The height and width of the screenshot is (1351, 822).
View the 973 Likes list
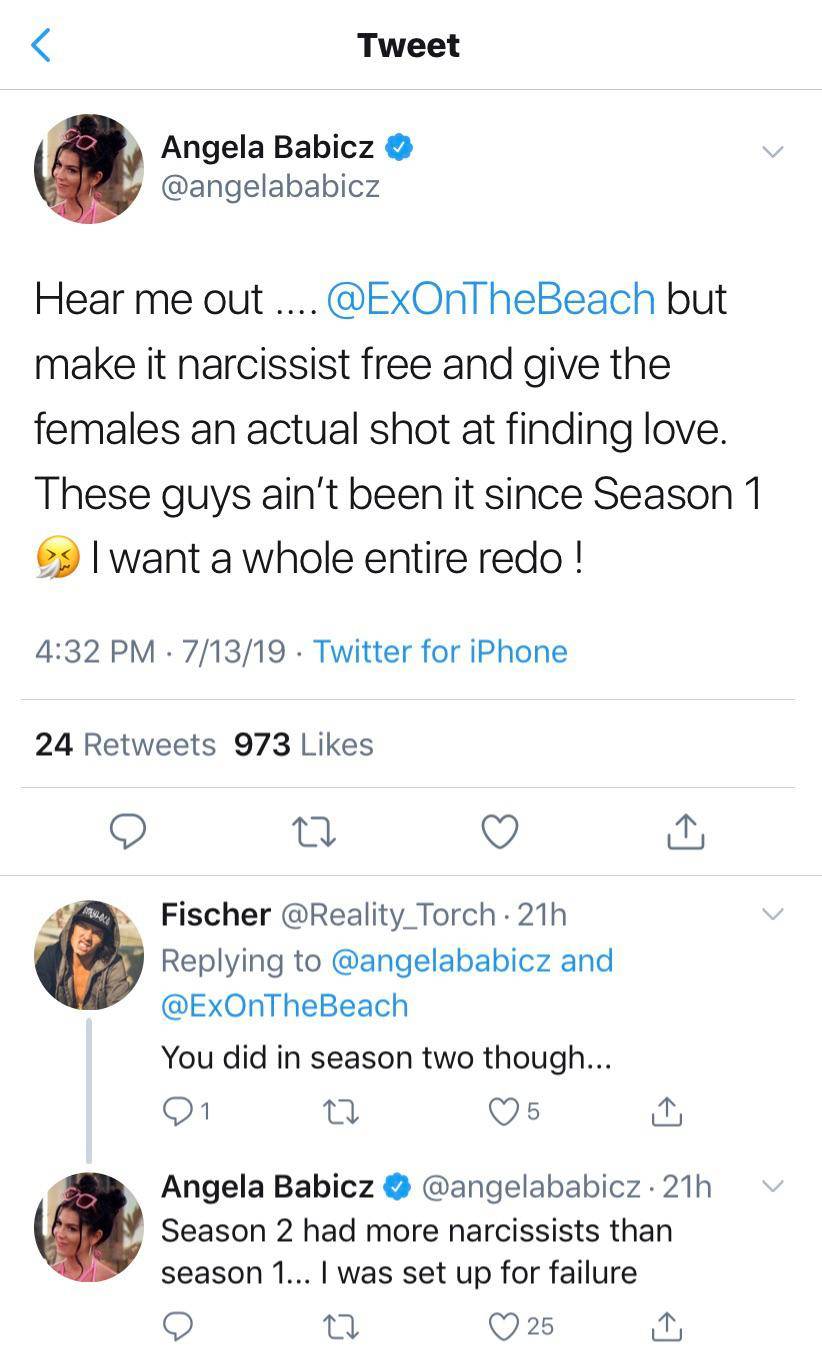pos(303,745)
